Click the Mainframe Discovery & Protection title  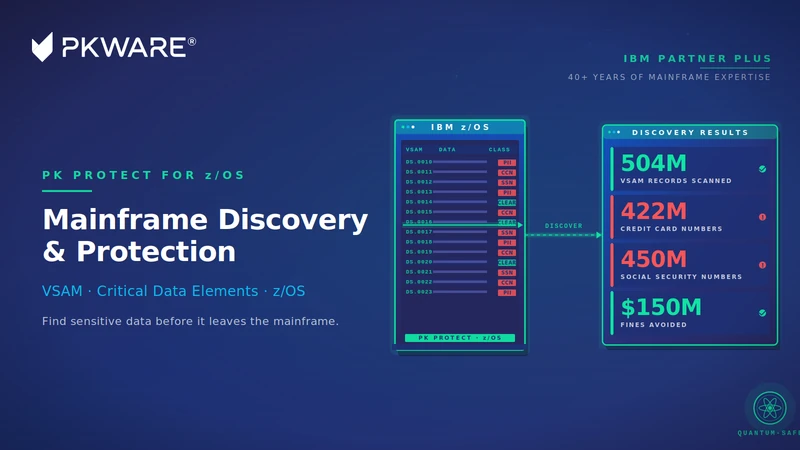pyautogui.click(x=205, y=235)
